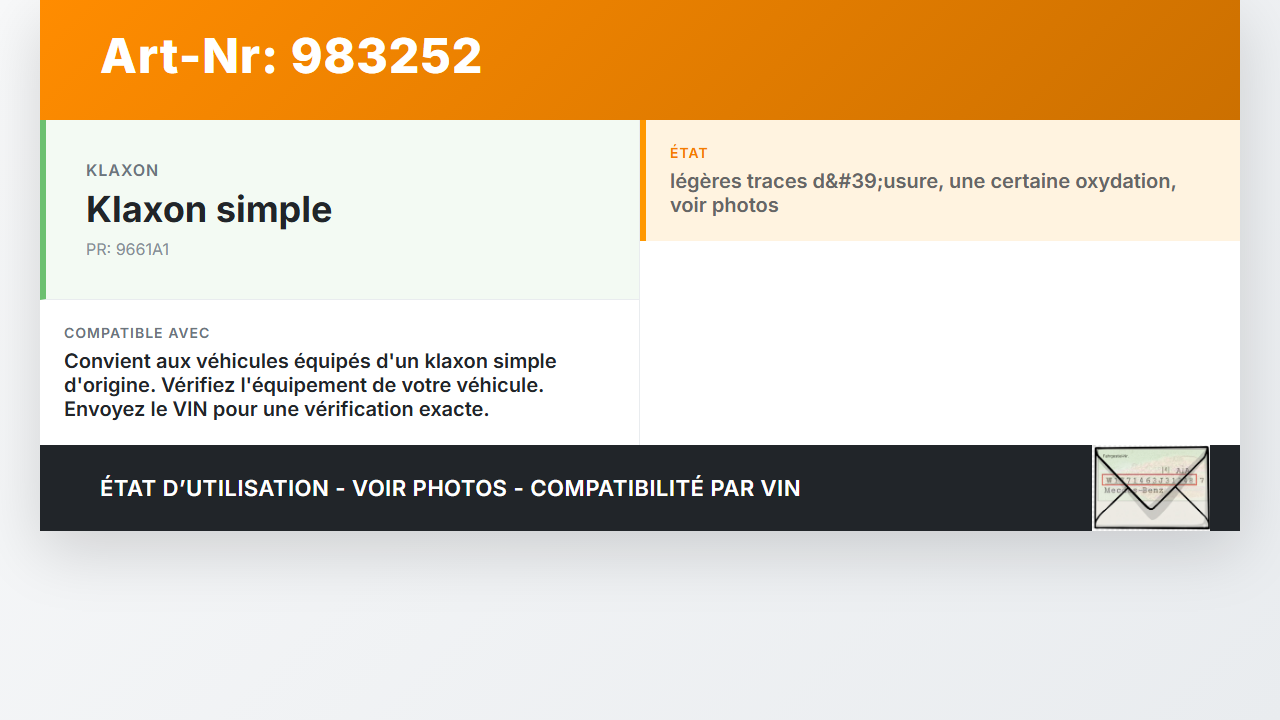Open the Mercedes-Benz VIN document thumbnail
The image size is (1280, 720).
point(1151,488)
